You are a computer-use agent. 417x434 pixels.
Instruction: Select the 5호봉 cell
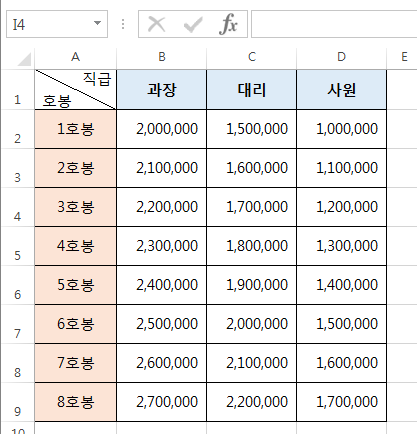(x=76, y=285)
